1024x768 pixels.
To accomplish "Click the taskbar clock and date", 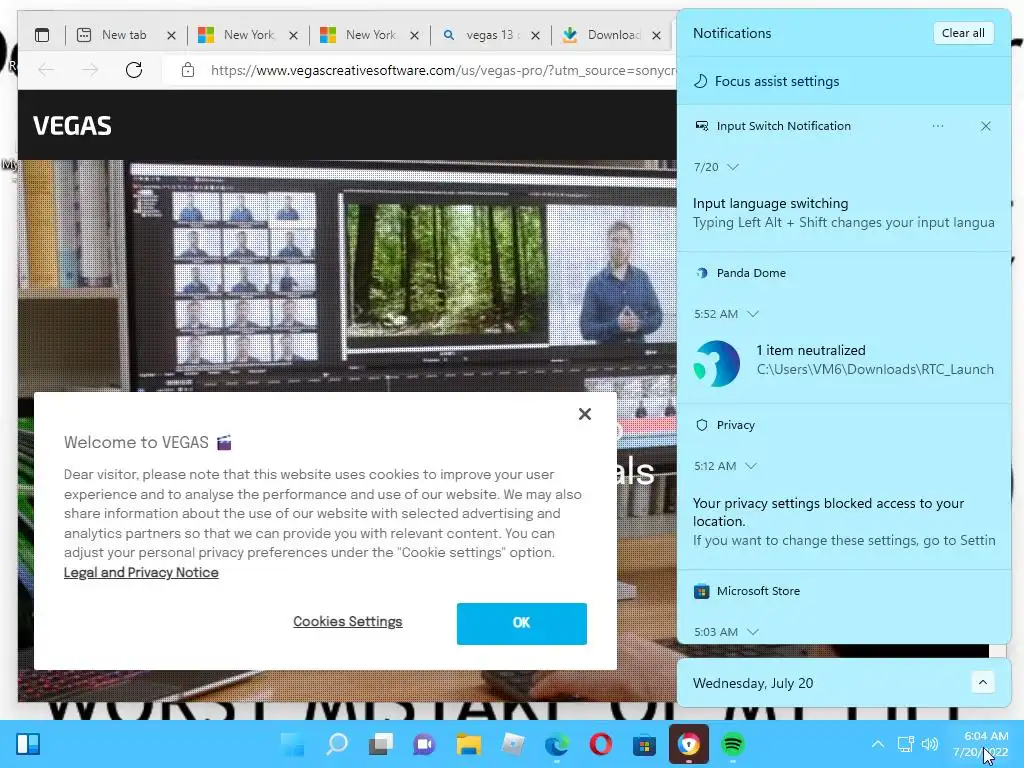I will pos(980,744).
